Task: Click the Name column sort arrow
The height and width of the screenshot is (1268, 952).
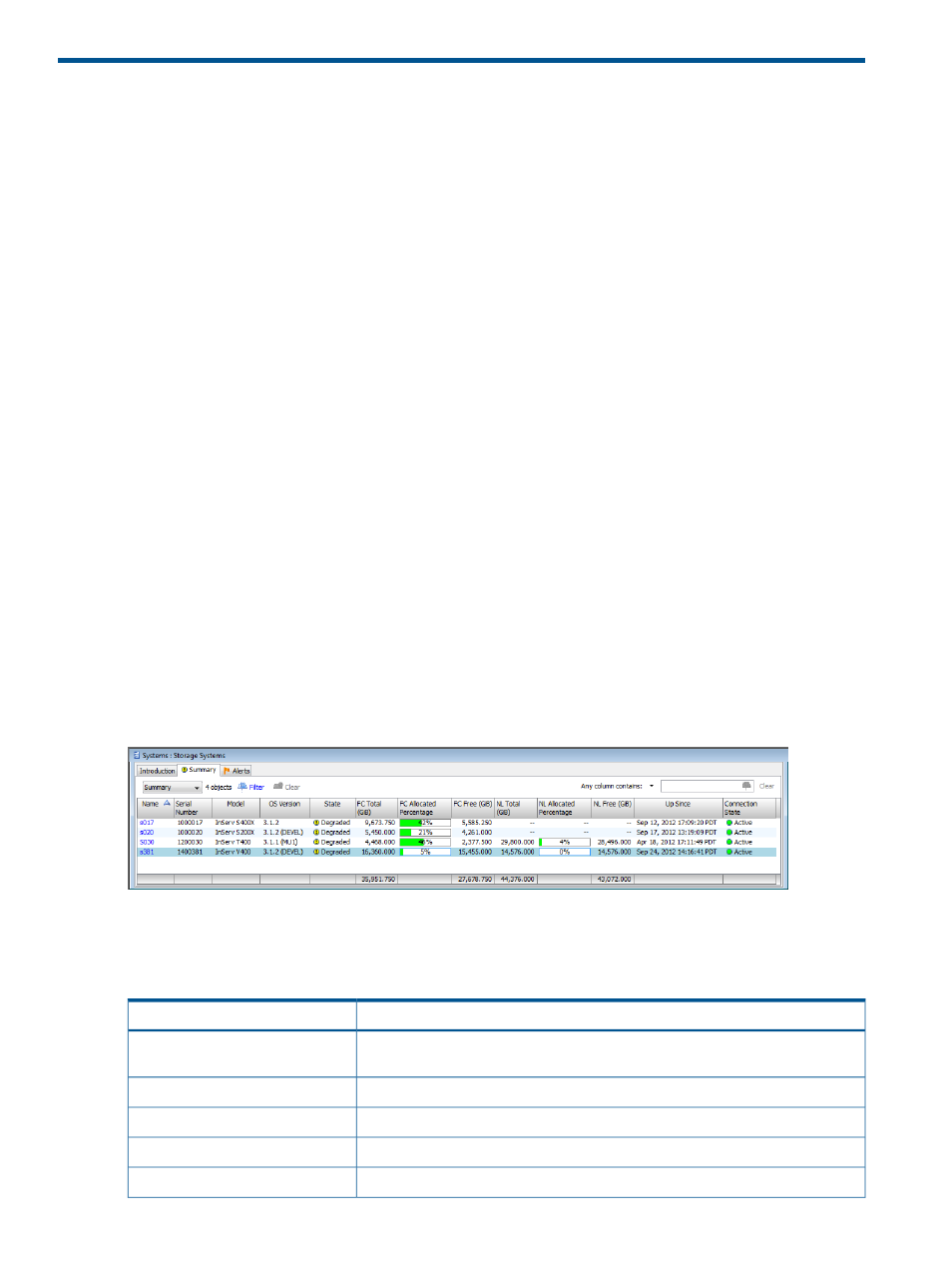Action: click(166, 804)
